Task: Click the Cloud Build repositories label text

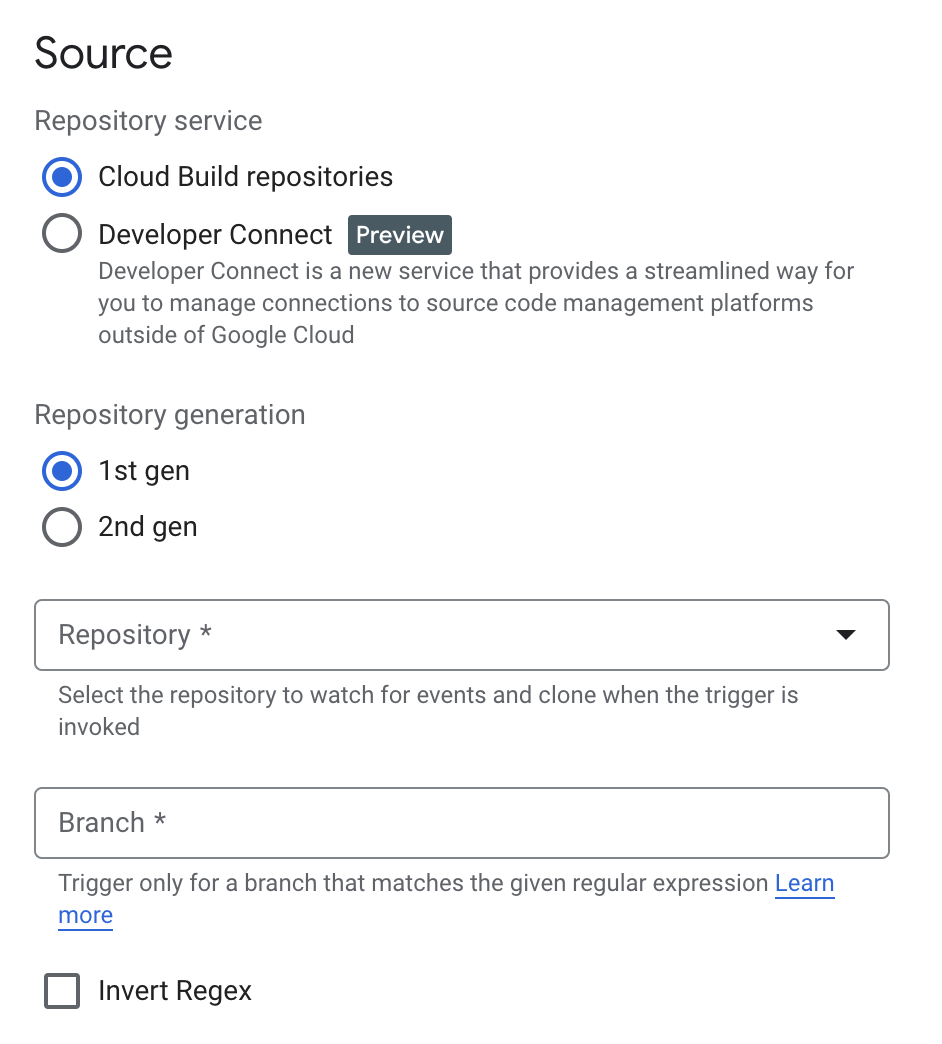Action: pyautogui.click(x=246, y=177)
